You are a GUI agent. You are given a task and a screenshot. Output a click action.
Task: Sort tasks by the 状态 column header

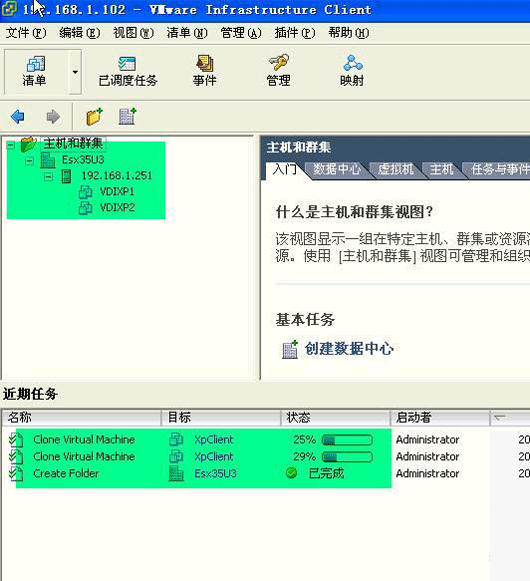[x=336, y=418]
